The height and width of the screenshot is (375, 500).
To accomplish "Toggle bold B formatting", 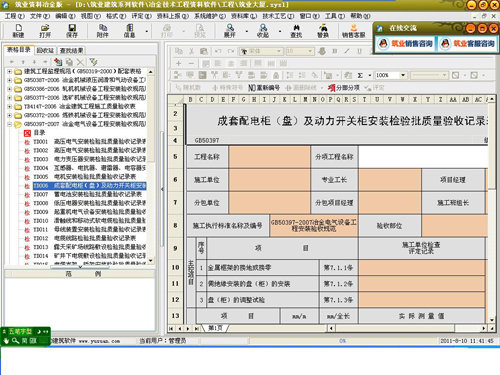I will click(x=335, y=51).
